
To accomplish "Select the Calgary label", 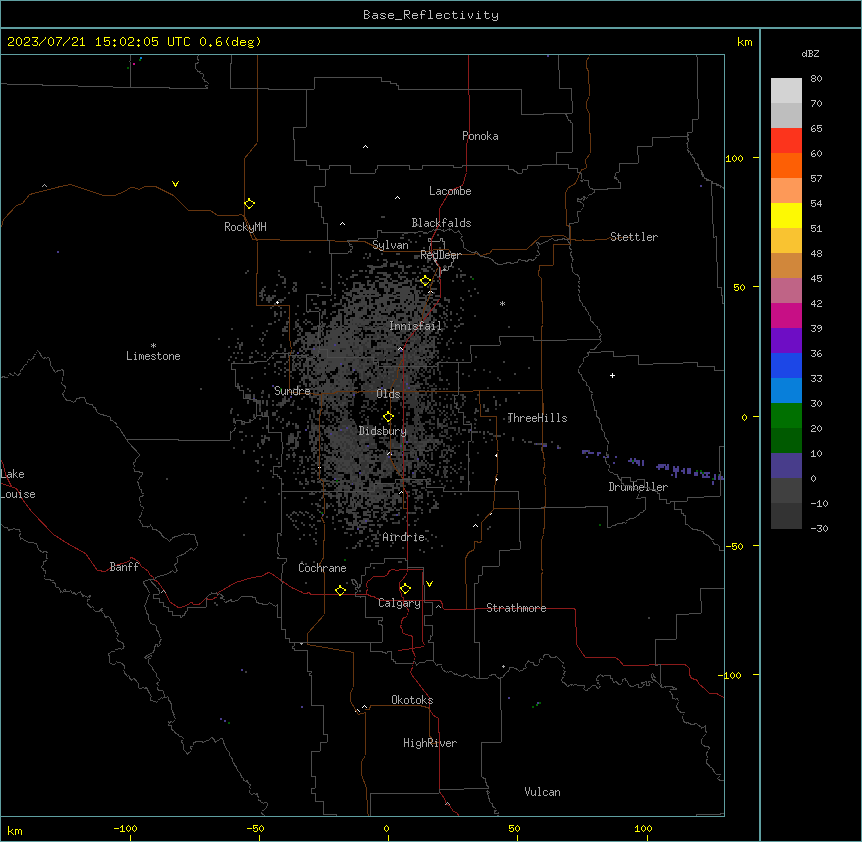I will pyautogui.click(x=399, y=603).
